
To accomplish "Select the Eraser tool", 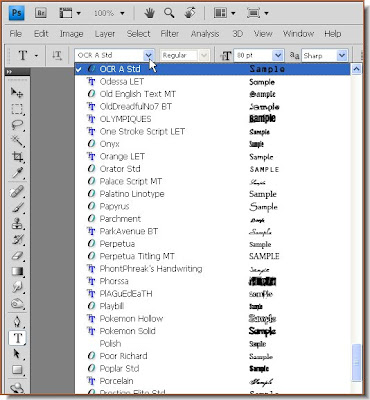I will pyautogui.click(x=17, y=256).
